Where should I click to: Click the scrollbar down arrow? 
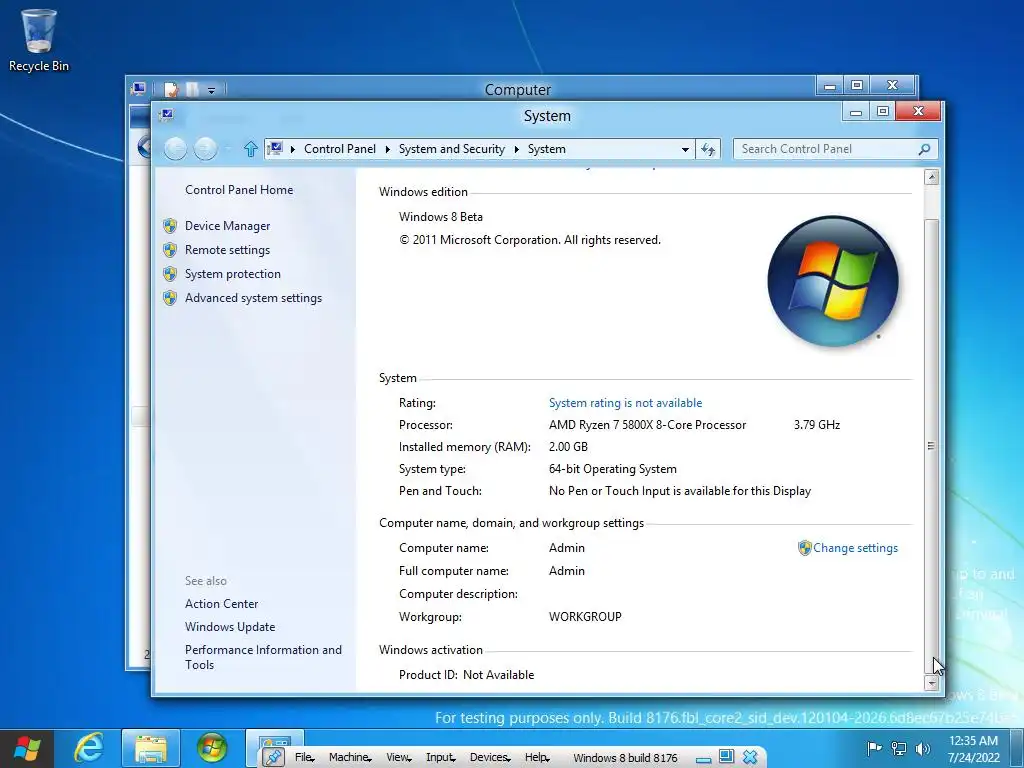coord(932,683)
